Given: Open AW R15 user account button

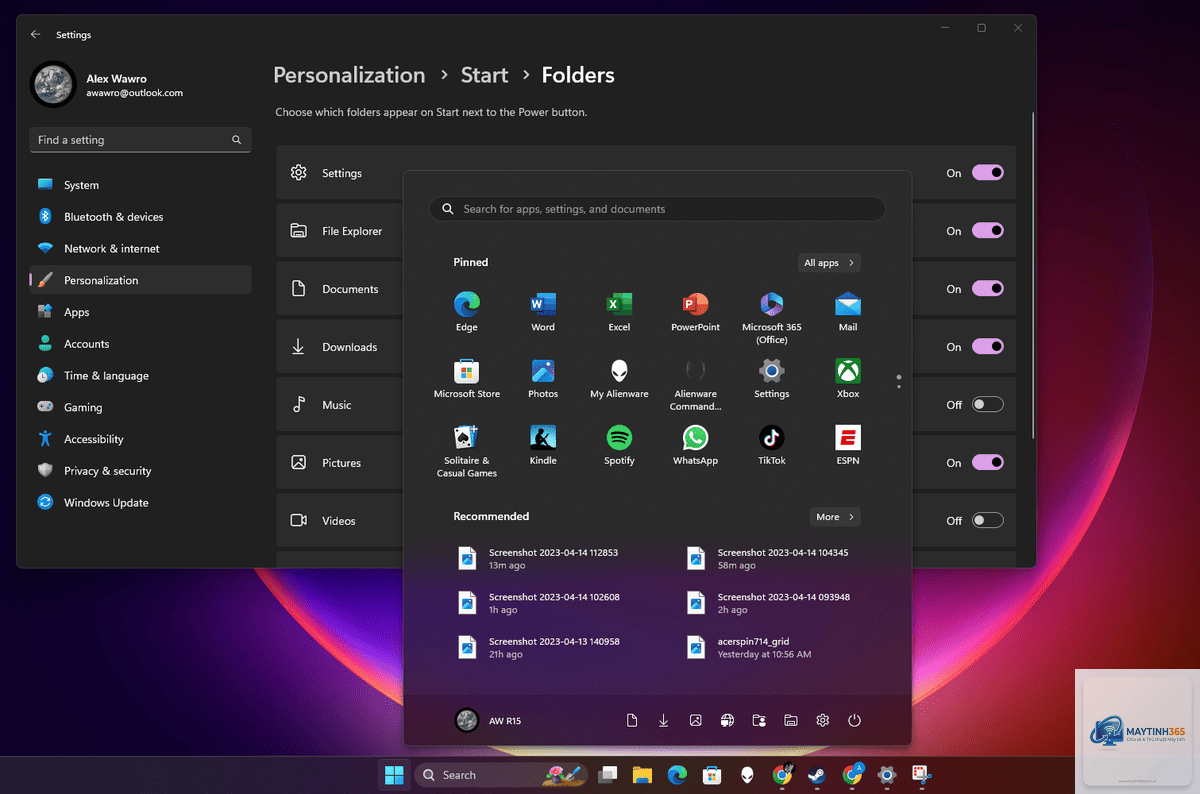Looking at the screenshot, I should click(488, 720).
